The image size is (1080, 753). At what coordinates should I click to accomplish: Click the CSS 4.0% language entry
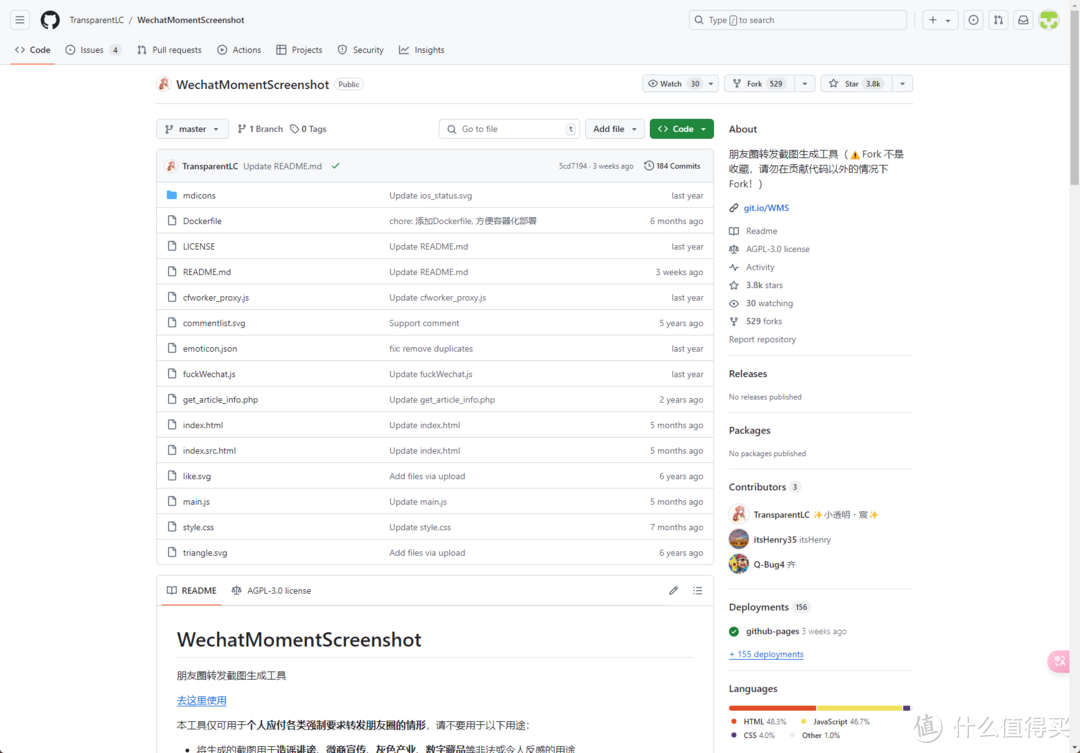(x=752, y=735)
